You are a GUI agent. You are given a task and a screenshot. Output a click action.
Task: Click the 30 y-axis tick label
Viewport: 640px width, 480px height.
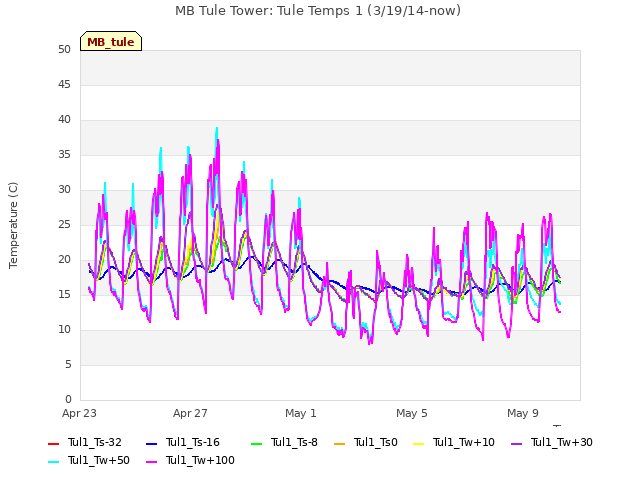[x=64, y=190]
